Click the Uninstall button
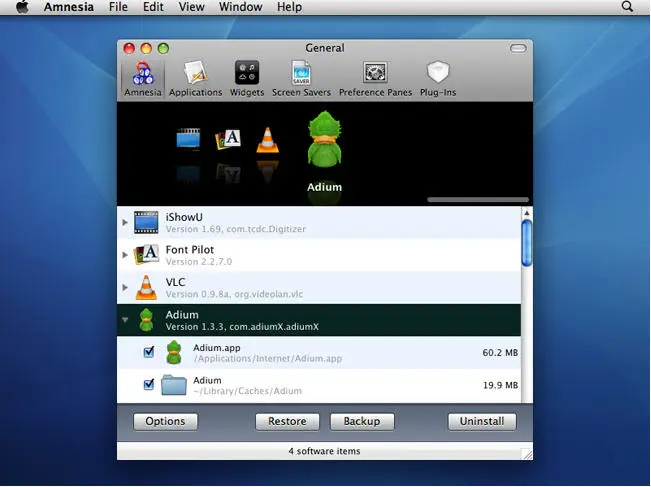Screen dimensions: 651x487 click(x=482, y=421)
